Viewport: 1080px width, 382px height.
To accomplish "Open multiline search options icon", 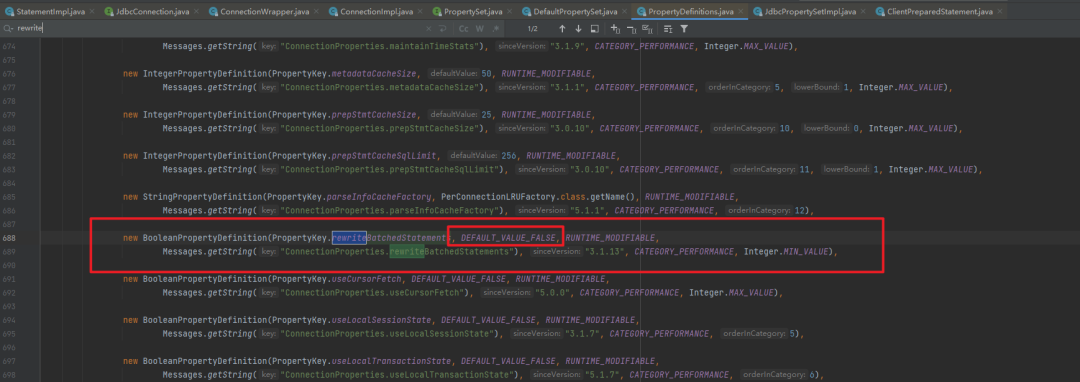I will 668,29.
